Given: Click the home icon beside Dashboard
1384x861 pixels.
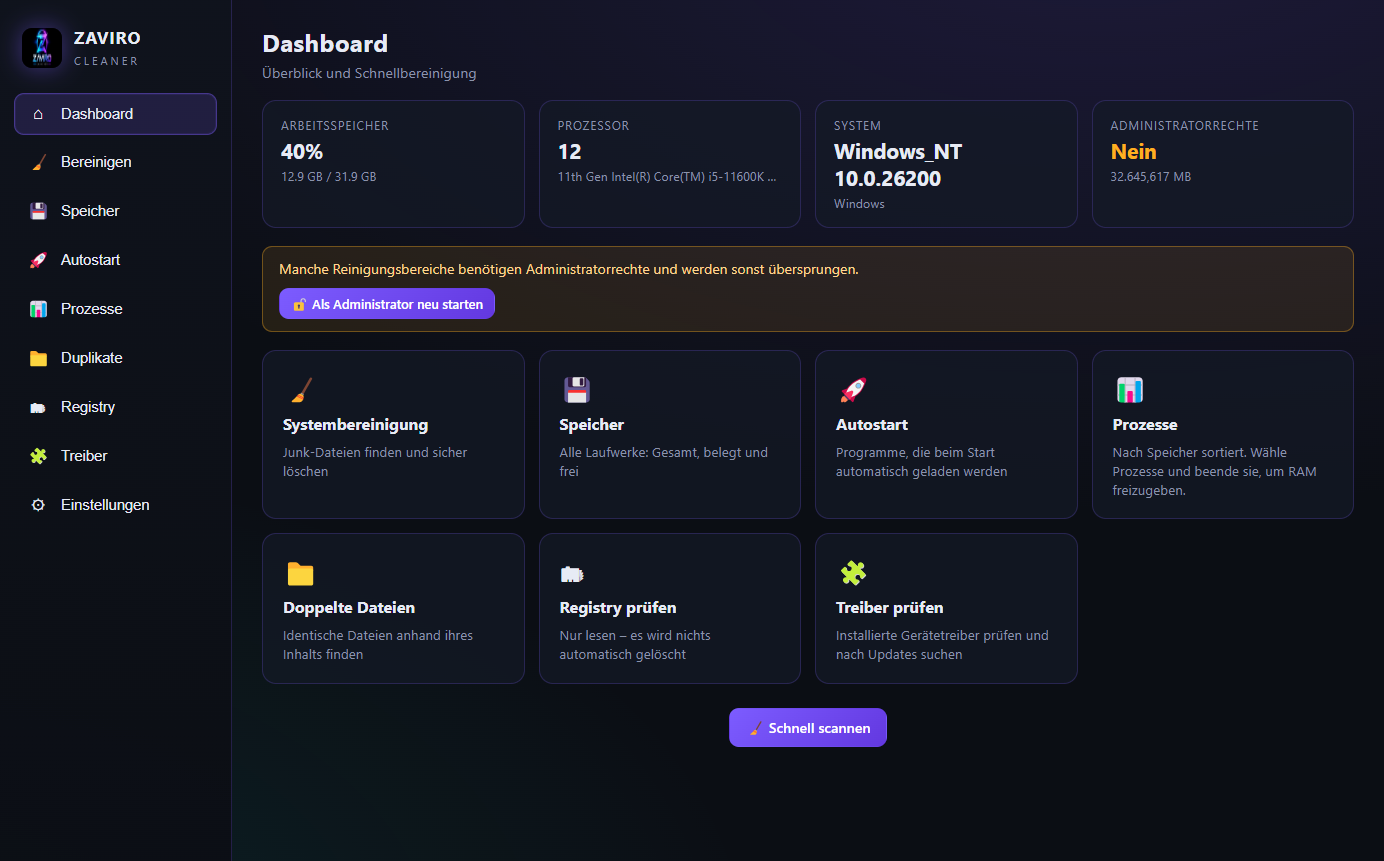Looking at the screenshot, I should click(38, 114).
